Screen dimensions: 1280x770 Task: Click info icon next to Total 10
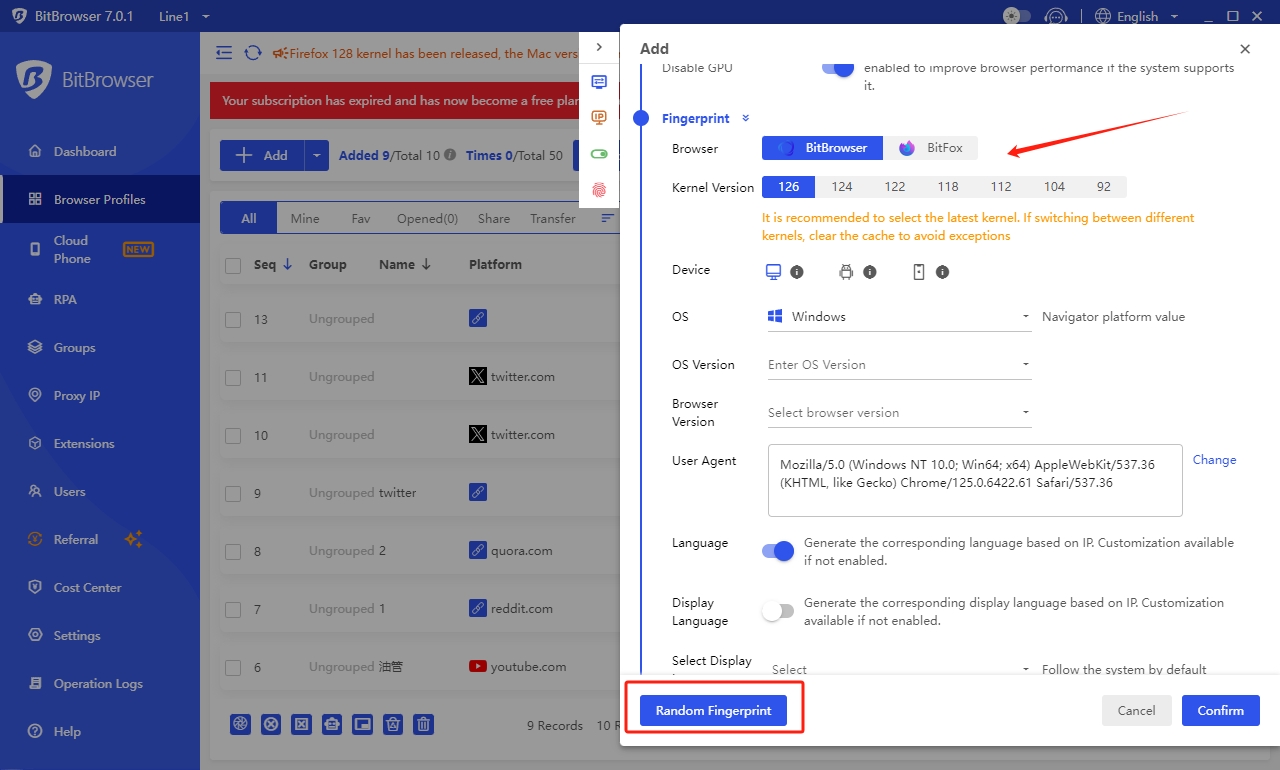pos(450,155)
